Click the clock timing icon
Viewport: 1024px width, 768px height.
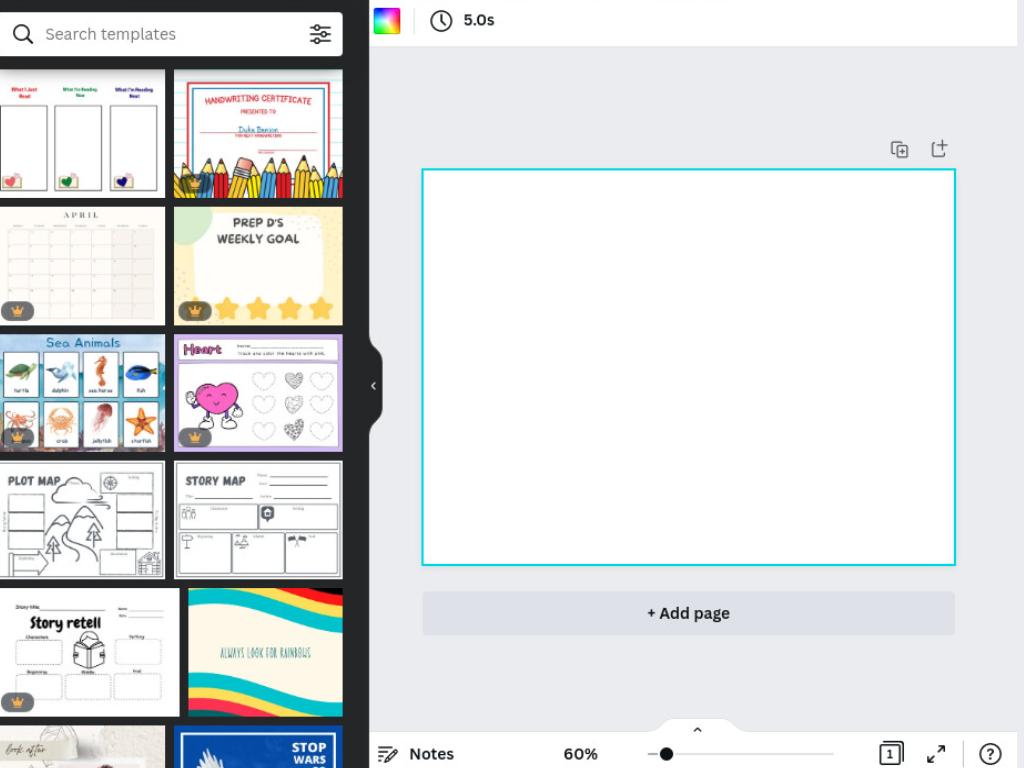[x=441, y=21]
